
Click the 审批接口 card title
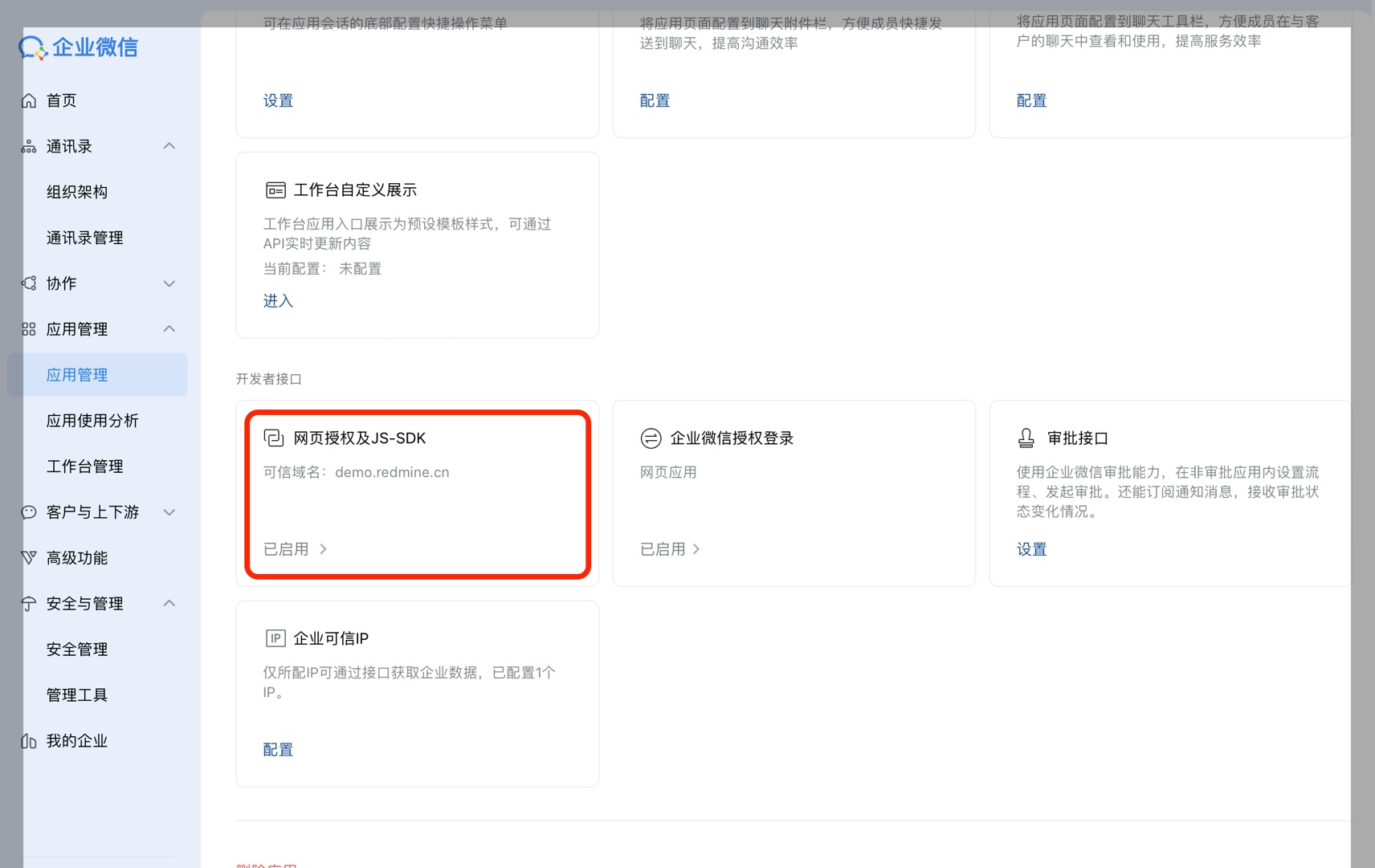(x=1078, y=438)
